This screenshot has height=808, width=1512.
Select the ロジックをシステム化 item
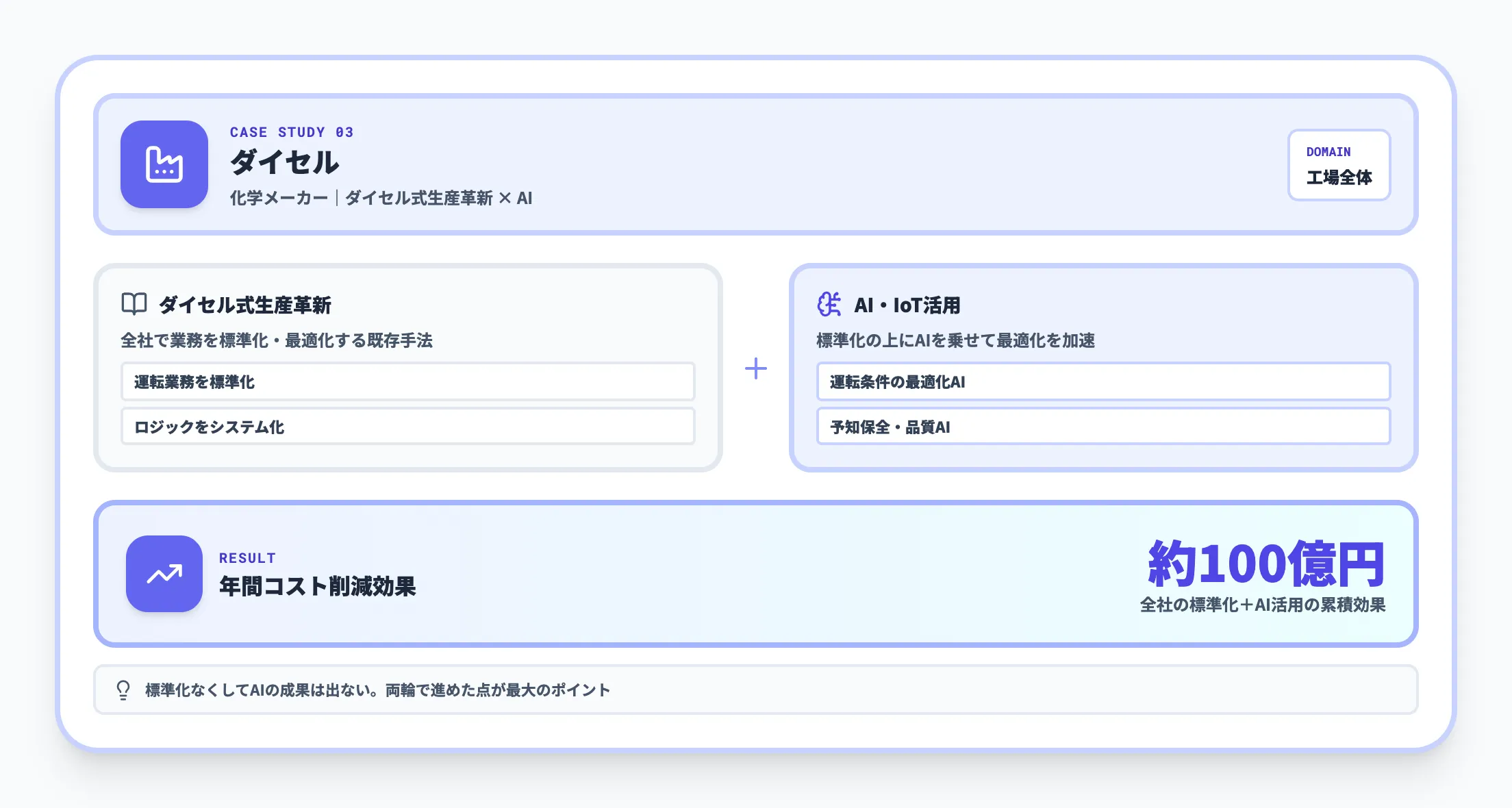click(408, 426)
